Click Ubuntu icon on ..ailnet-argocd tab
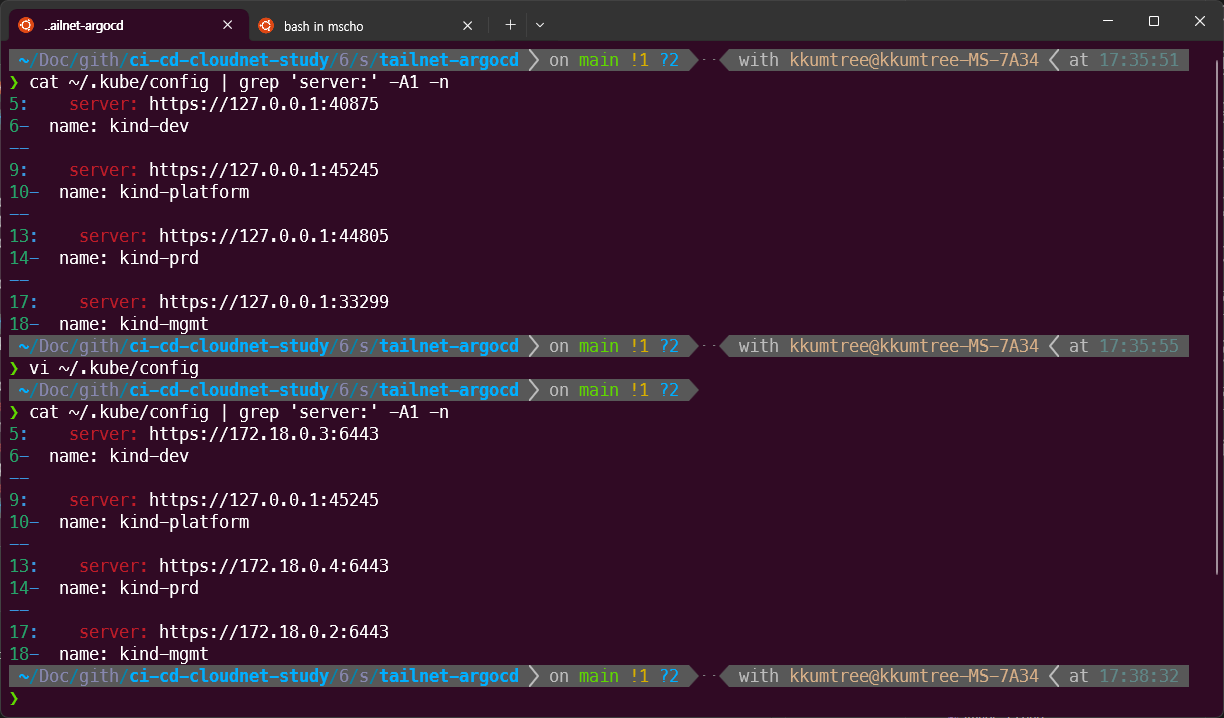Viewport: 1224px width, 718px height. click(26, 25)
